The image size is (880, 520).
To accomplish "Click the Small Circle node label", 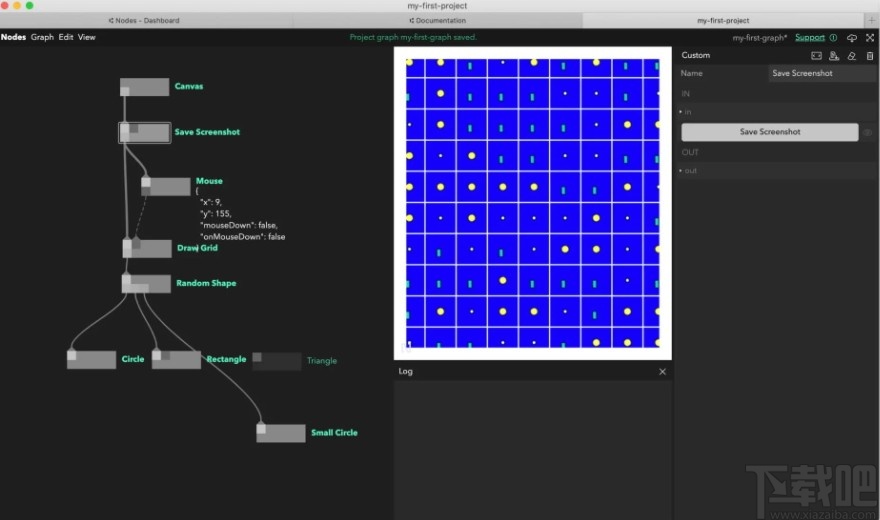I will pyautogui.click(x=334, y=432).
